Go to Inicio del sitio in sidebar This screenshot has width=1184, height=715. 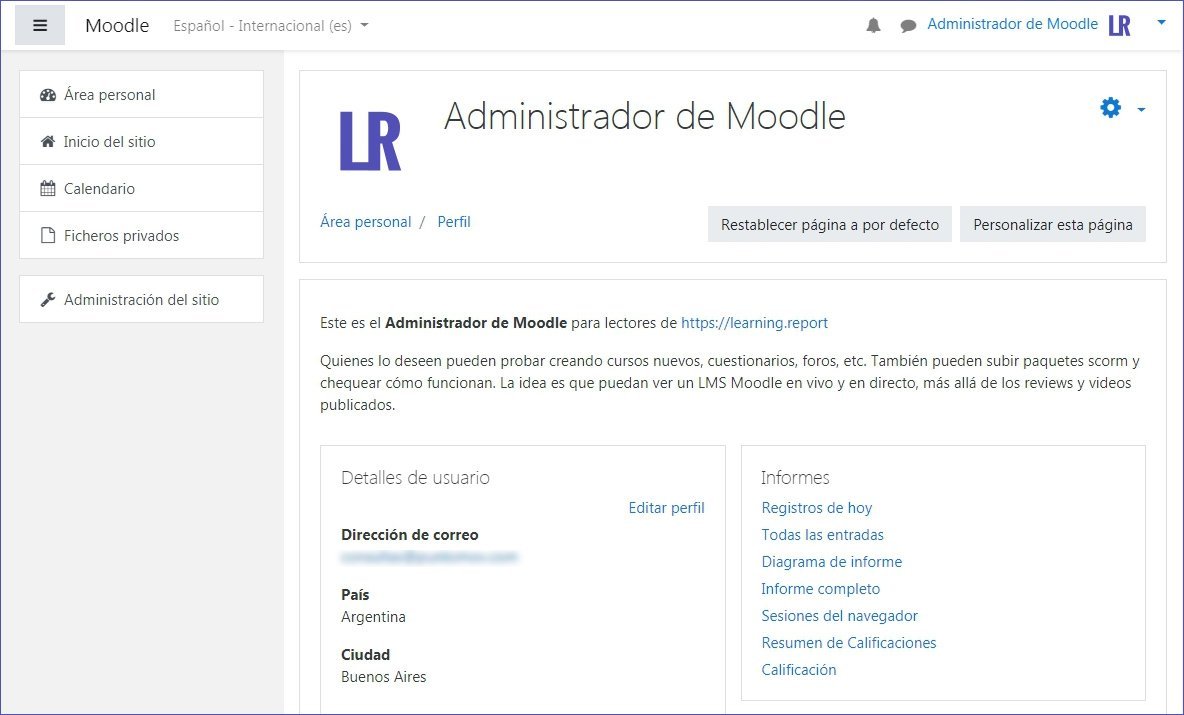click(141, 141)
